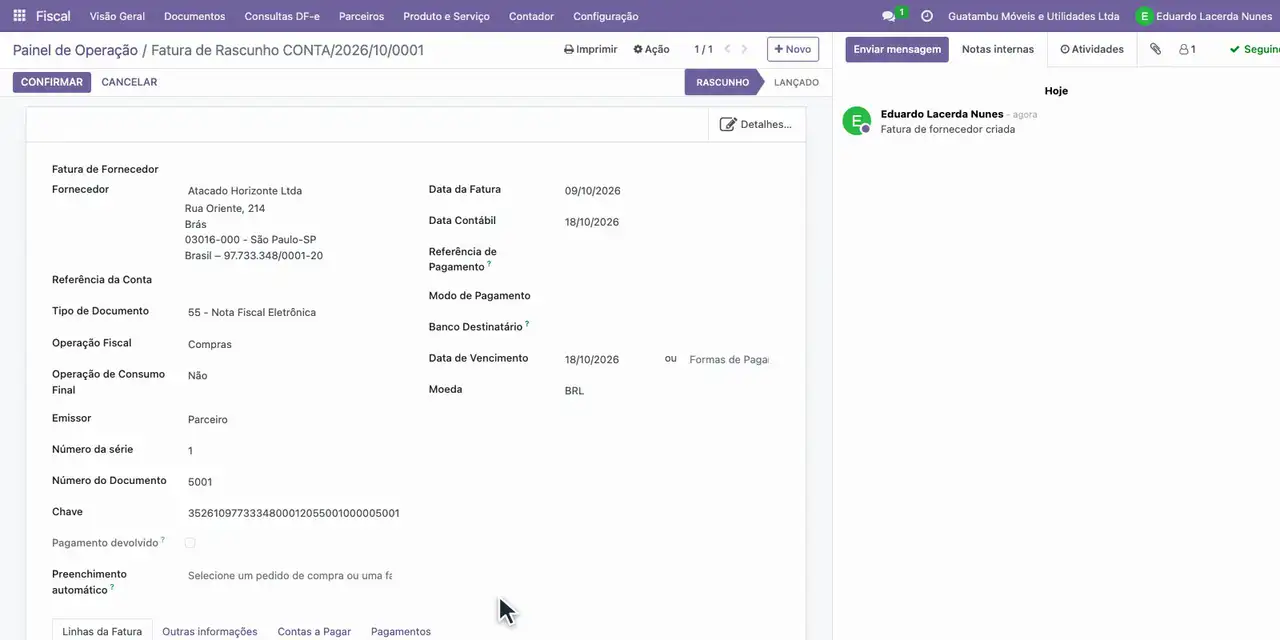The image size is (1280, 640).
Task: Open the Documentos menu
Action: click(x=195, y=16)
